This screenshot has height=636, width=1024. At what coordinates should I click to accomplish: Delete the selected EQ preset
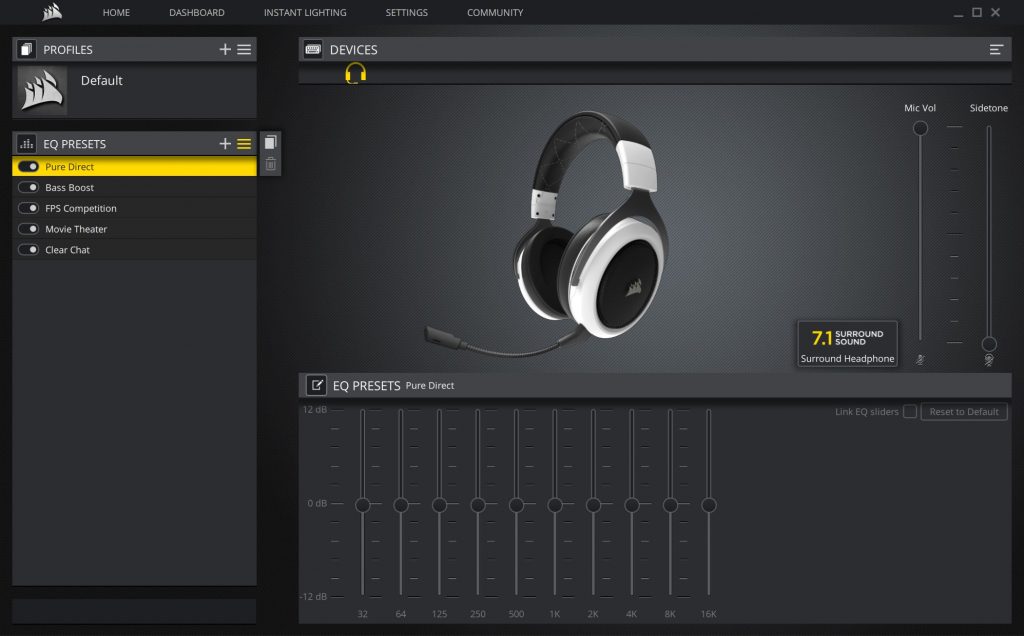point(270,164)
